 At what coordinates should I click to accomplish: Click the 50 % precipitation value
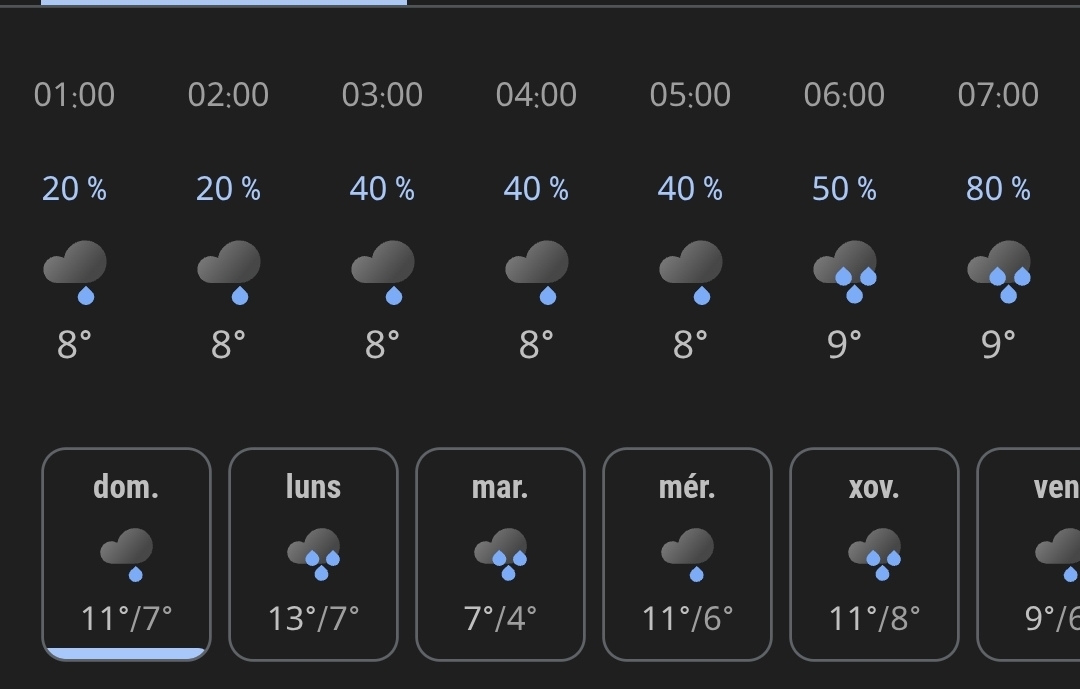(844, 189)
